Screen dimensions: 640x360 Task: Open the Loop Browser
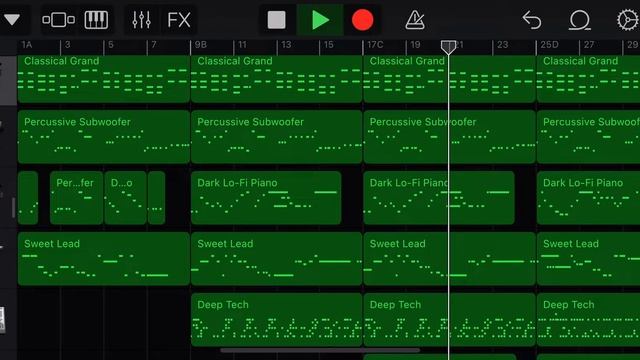(579, 20)
